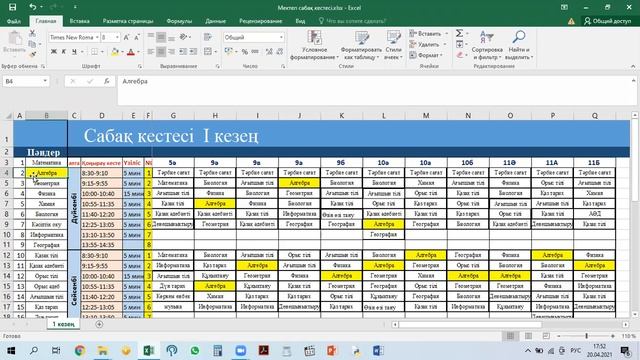Click the wrap text icon
This screenshot has height=360, width=640.
208,38
